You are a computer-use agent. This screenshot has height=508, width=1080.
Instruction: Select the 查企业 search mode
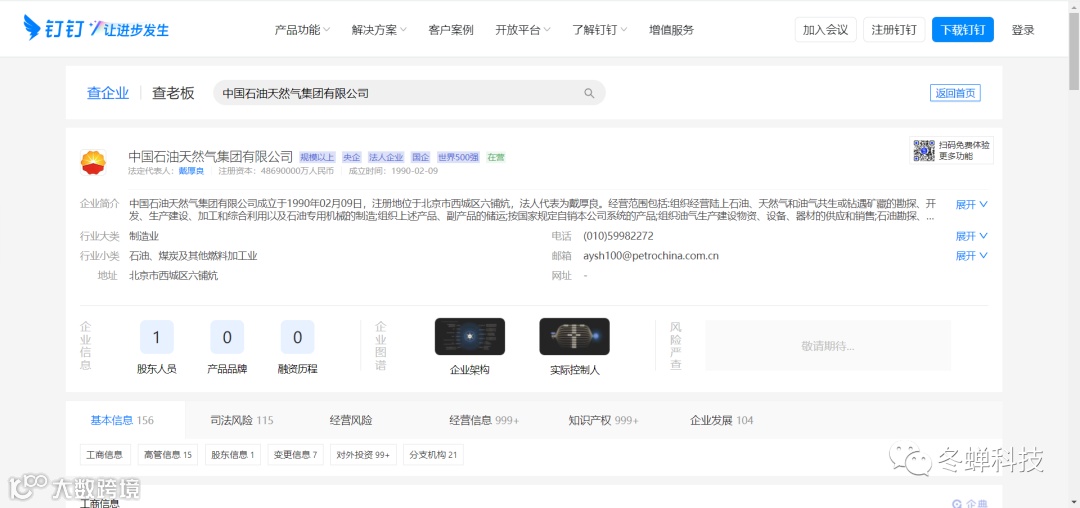(x=107, y=93)
